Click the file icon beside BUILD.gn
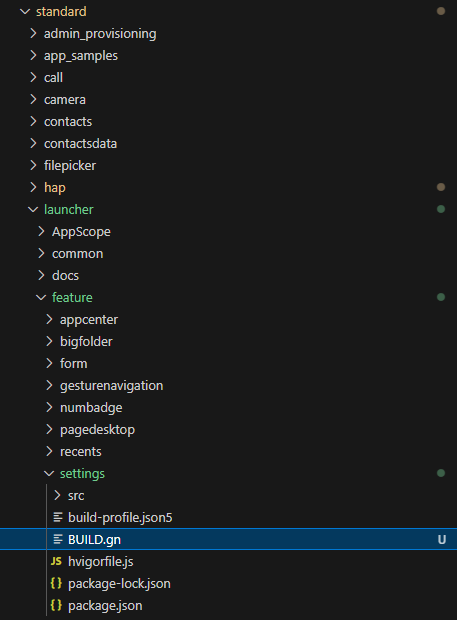 [x=58, y=539]
